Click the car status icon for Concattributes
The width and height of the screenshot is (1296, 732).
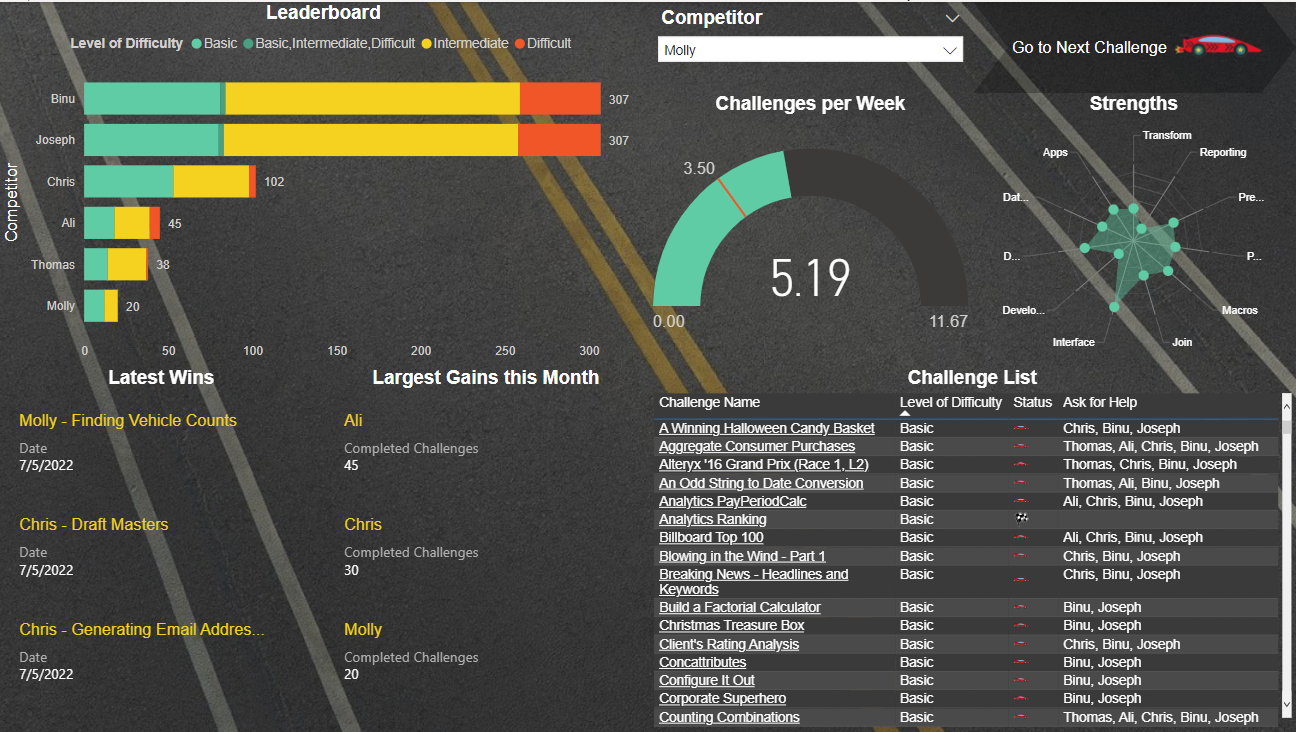(1022, 662)
